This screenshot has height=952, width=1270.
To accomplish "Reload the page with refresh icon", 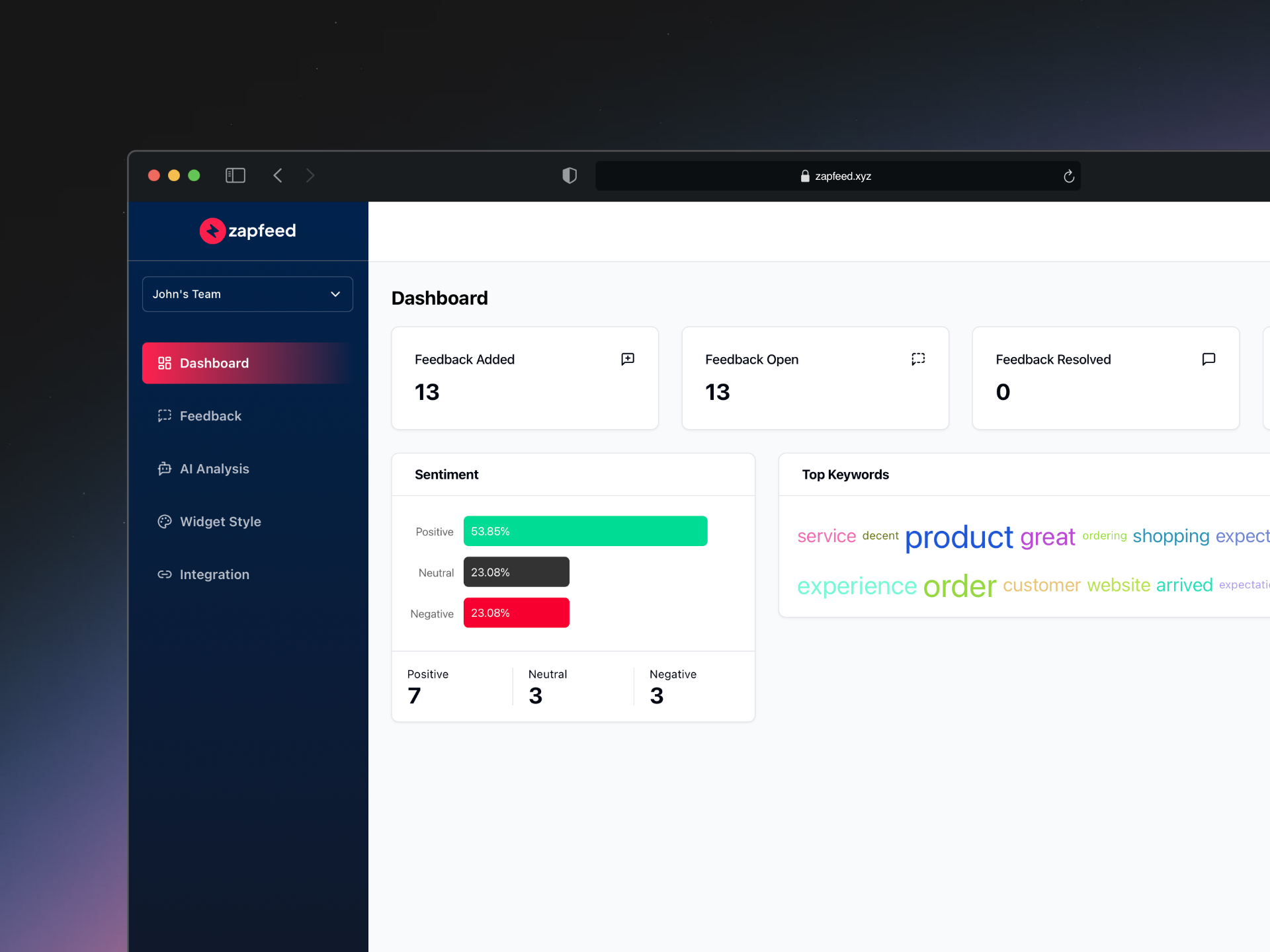I will click(1068, 177).
